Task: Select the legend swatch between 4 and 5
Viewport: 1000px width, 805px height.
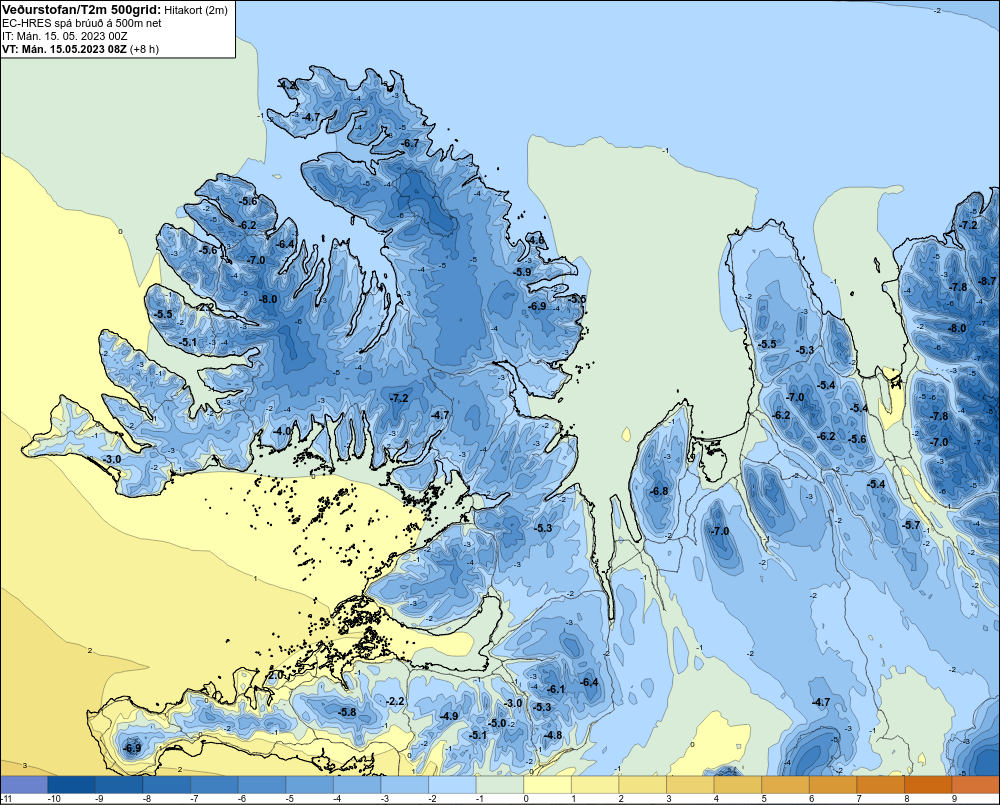Action: click(738, 784)
